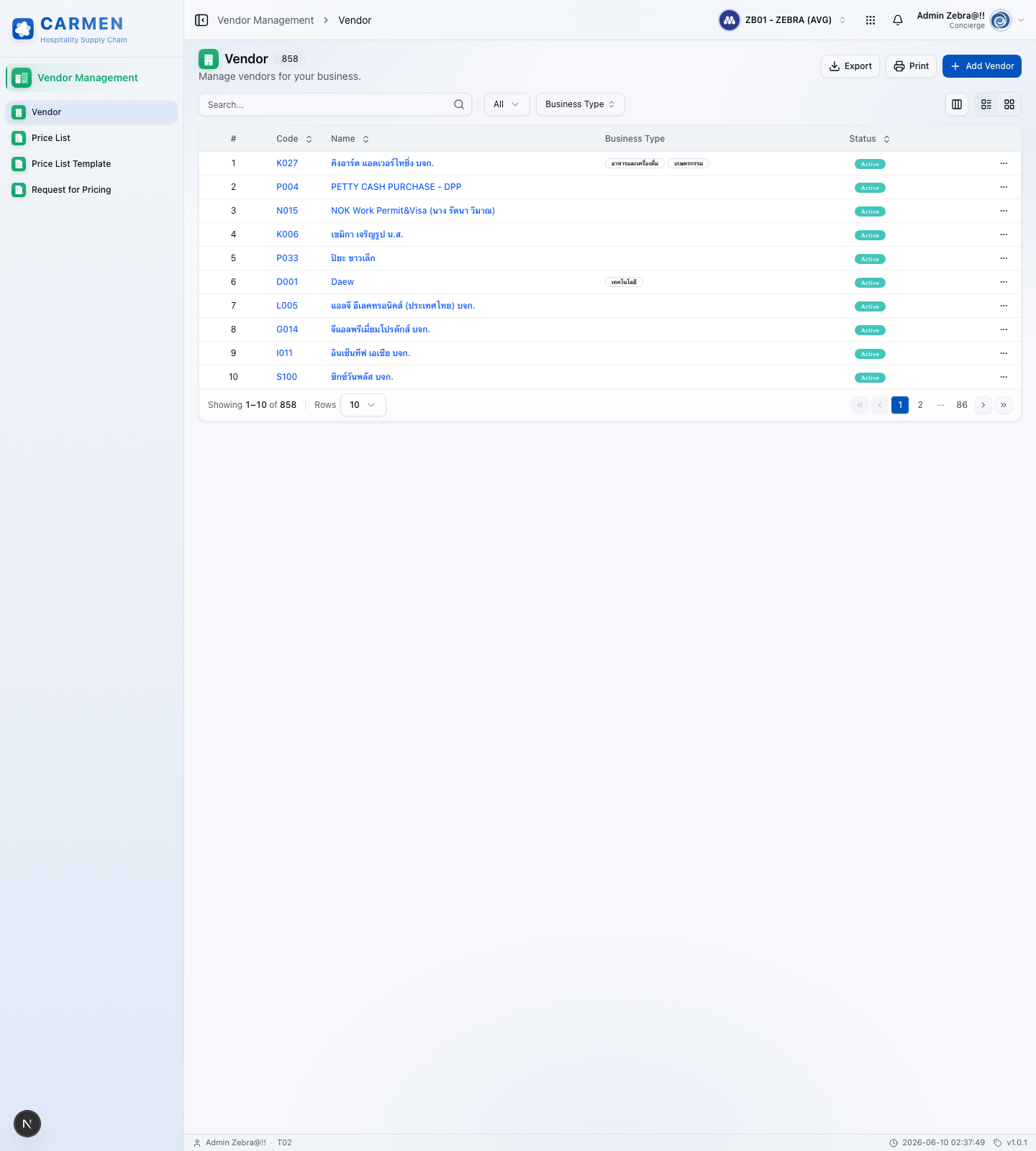Click Vendor Management breadcrumb

(265, 20)
